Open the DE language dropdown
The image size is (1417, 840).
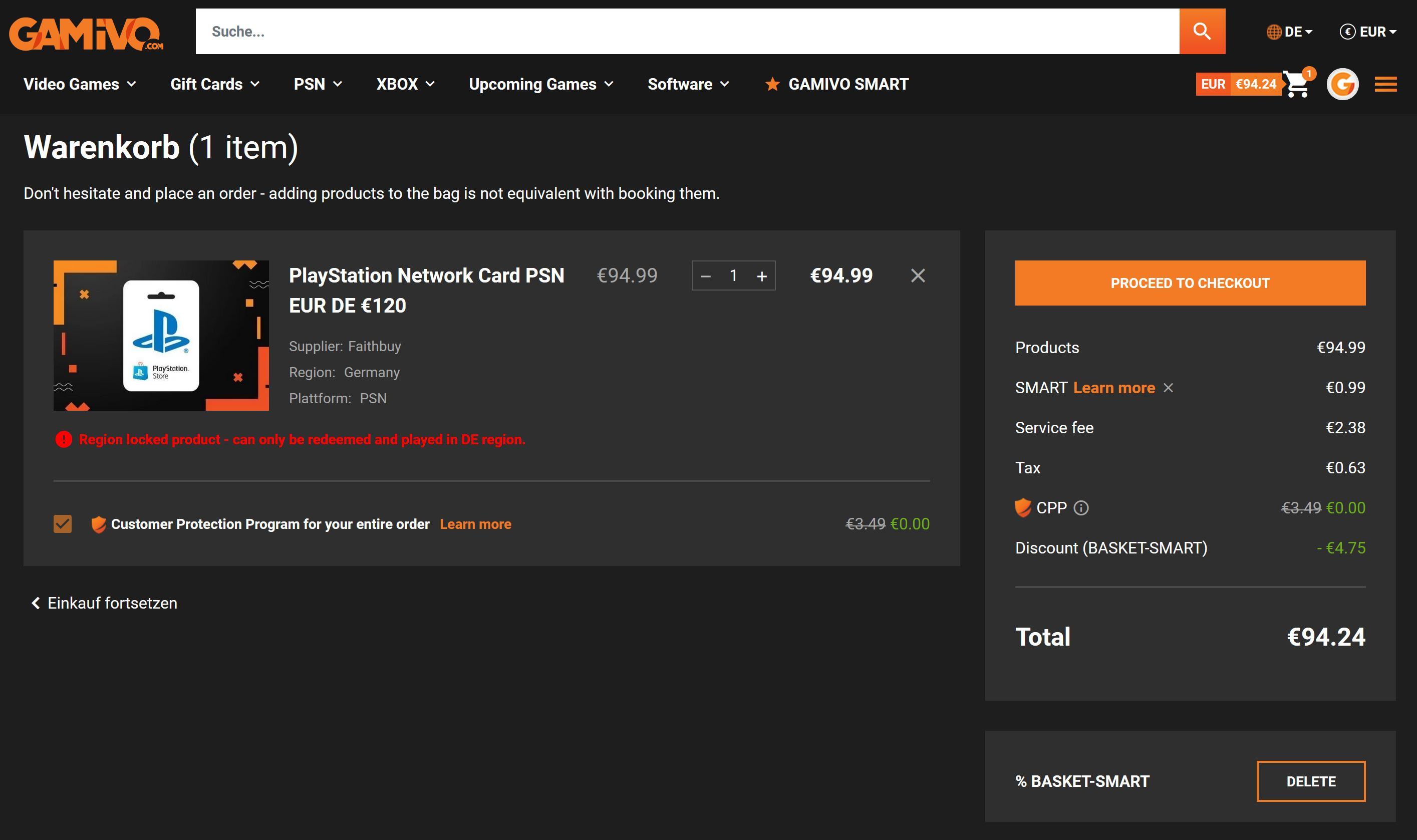point(1289,32)
